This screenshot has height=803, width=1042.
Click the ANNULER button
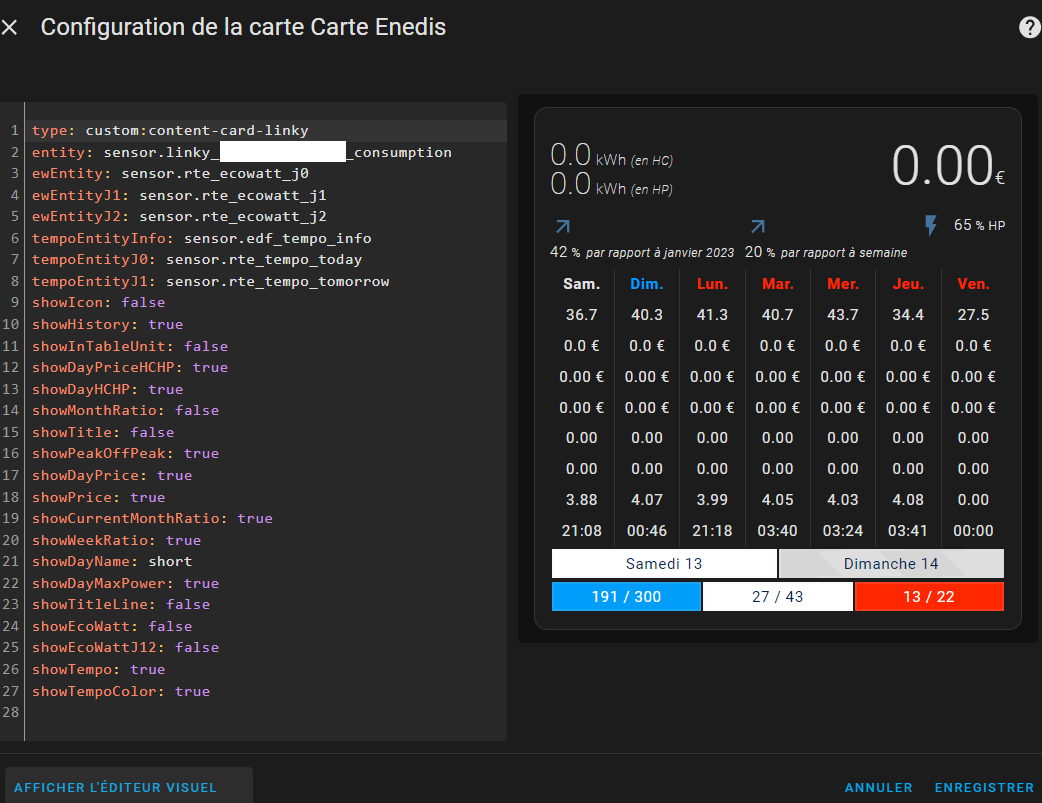[x=878, y=787]
